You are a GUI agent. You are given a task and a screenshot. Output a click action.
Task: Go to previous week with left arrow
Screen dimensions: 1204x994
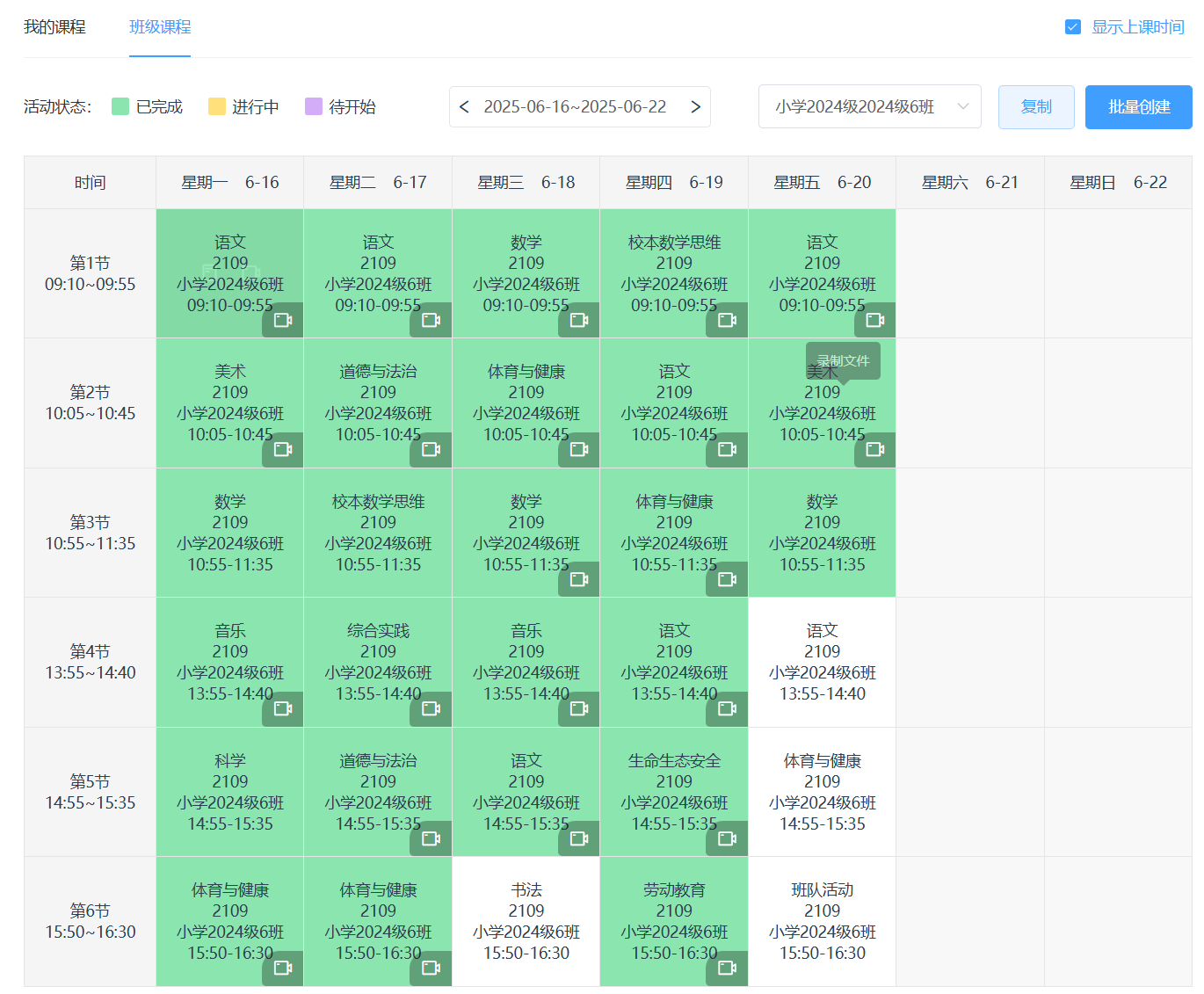[x=465, y=107]
